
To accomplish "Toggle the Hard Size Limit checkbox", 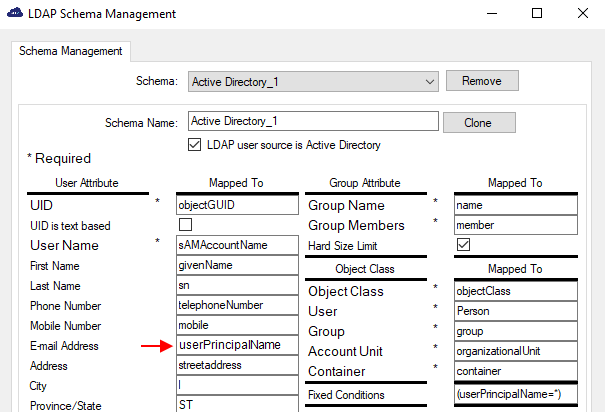I will coord(463,245).
